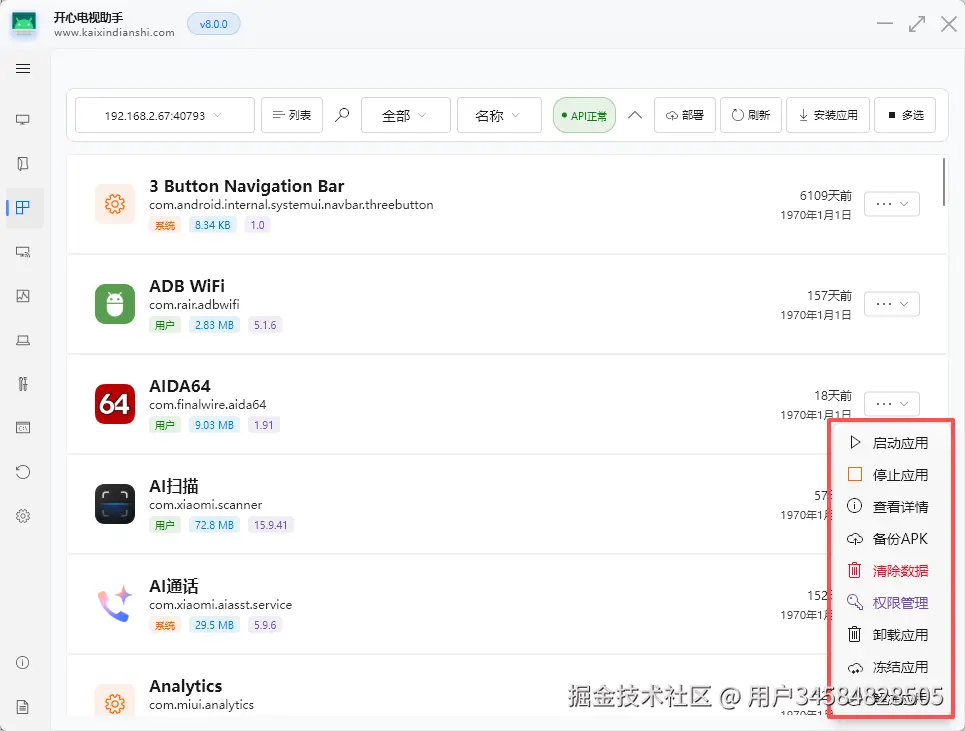This screenshot has width=965, height=731.
Task: Select package name com.rair.adbwifi
Action: tap(194, 305)
